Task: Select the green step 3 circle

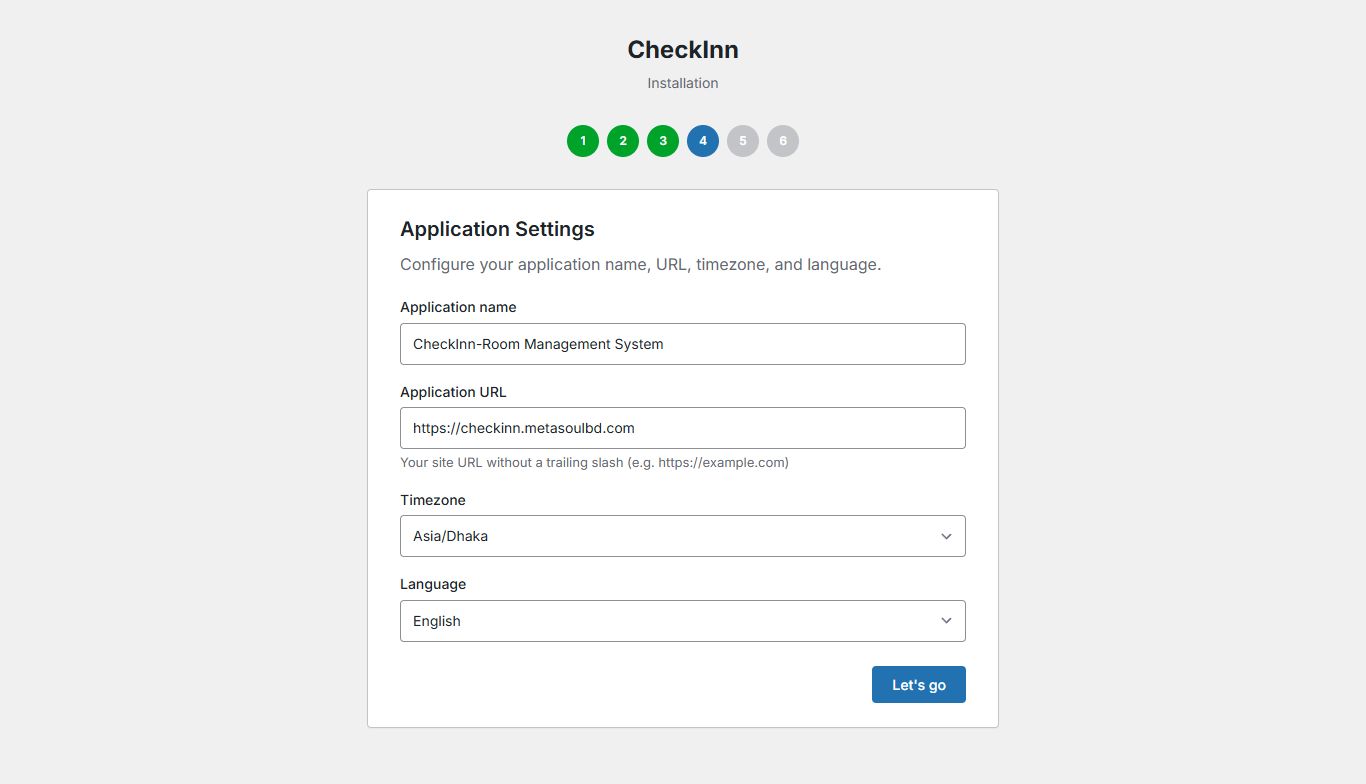Action: [x=663, y=141]
